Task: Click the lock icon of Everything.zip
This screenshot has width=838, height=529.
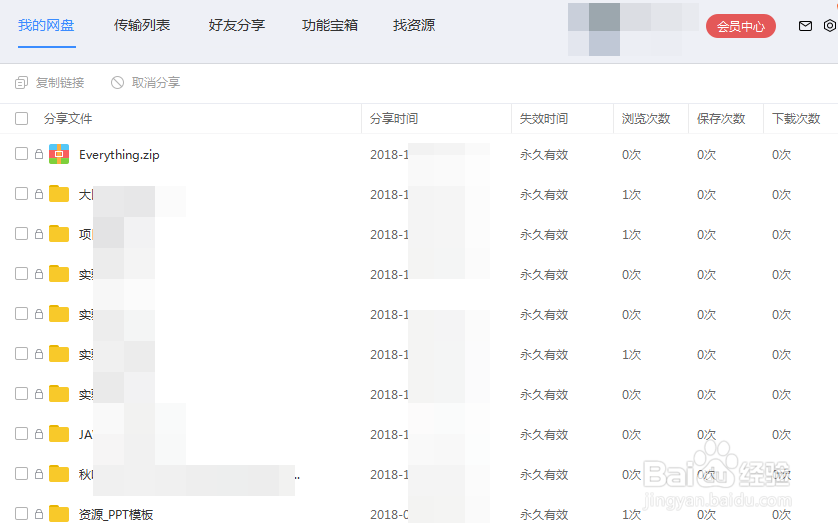Action: 38,154
